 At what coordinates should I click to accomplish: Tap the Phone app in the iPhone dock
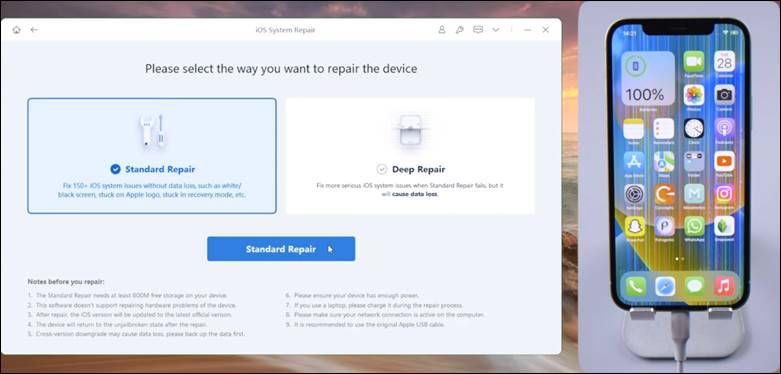pyautogui.click(x=636, y=286)
